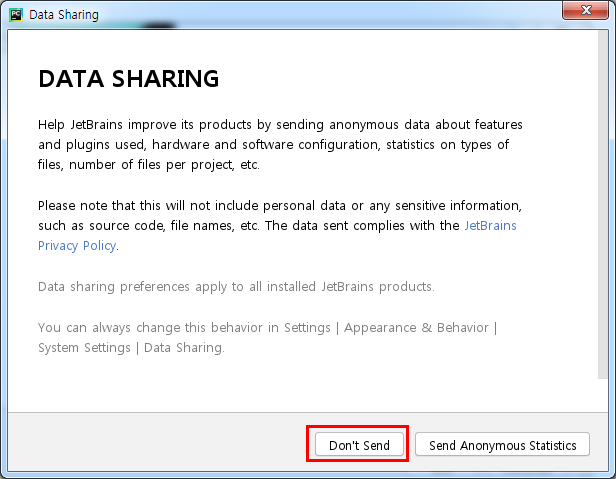Click the DATA SHARING heading
This screenshot has height=479, width=616.
(x=128, y=79)
